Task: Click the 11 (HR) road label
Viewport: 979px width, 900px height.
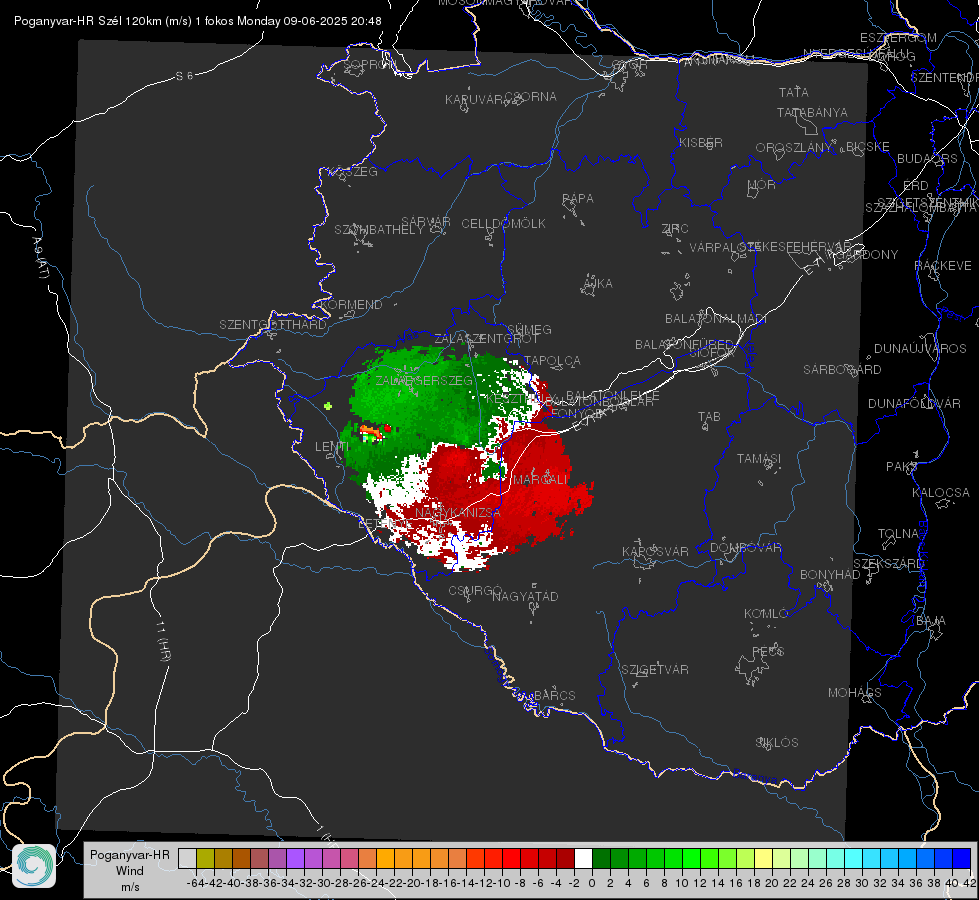Action: pos(163,641)
